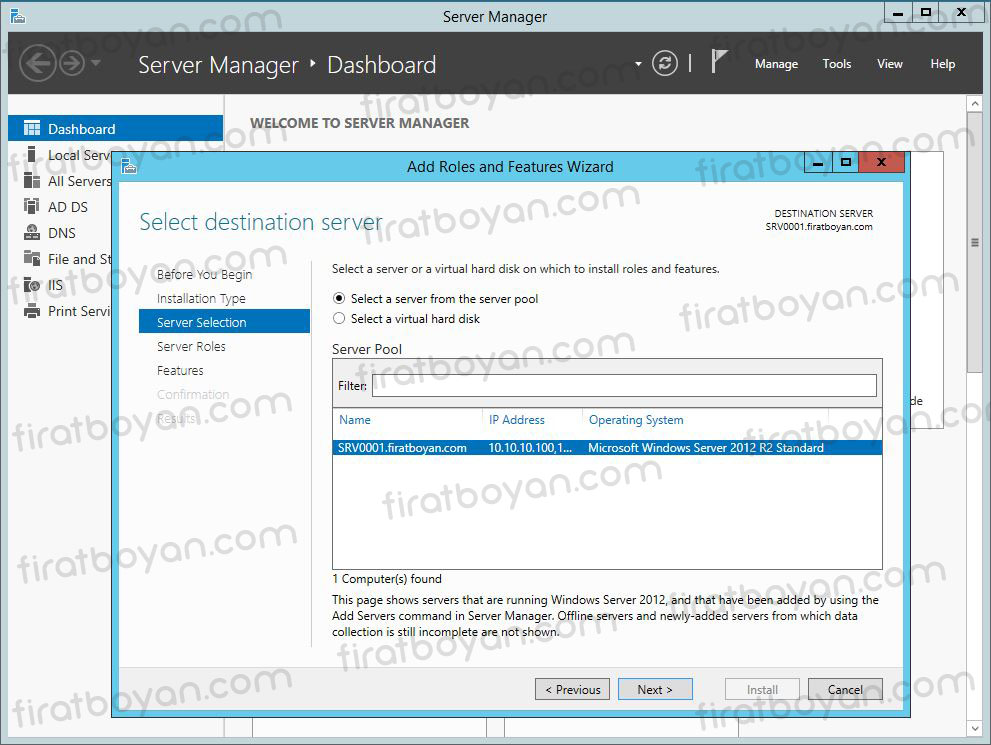Click the Back arrow in Server Manager header
Screen dimensions: 991x745
[x=37, y=63]
